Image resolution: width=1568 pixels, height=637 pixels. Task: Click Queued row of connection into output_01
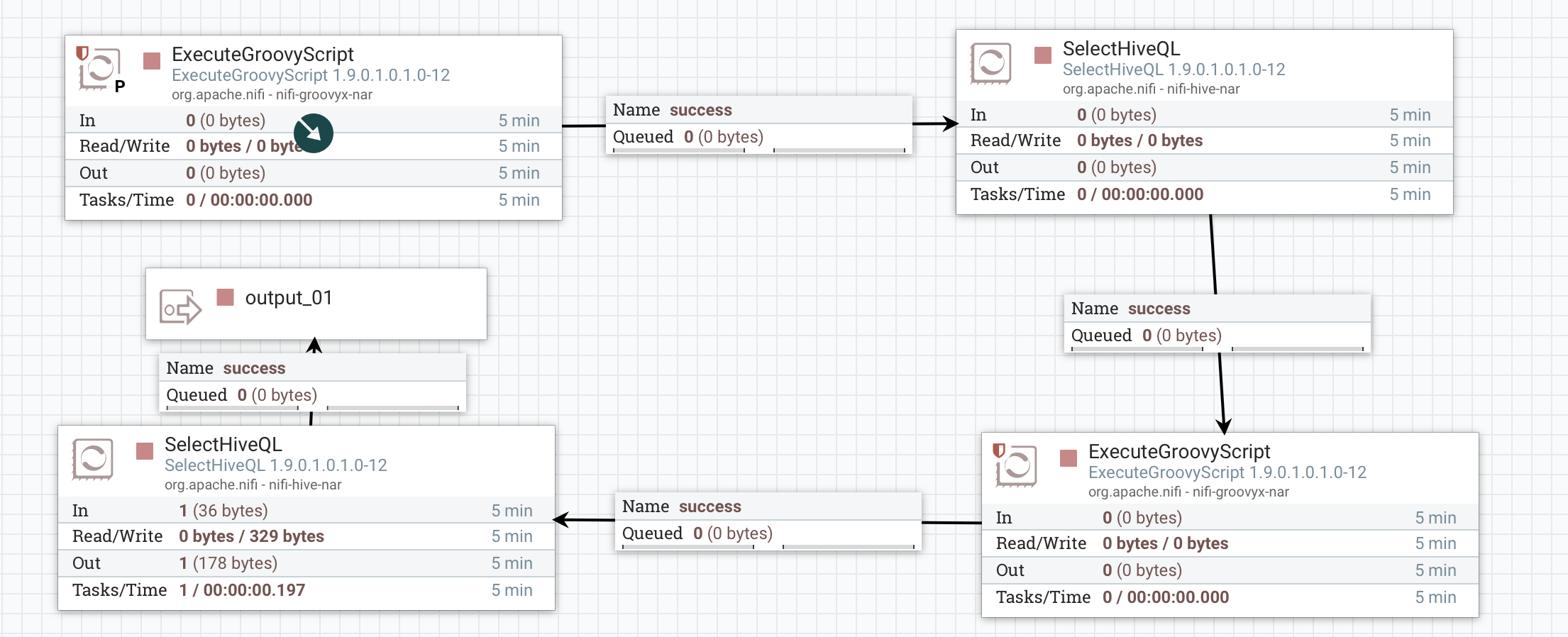coord(313,395)
